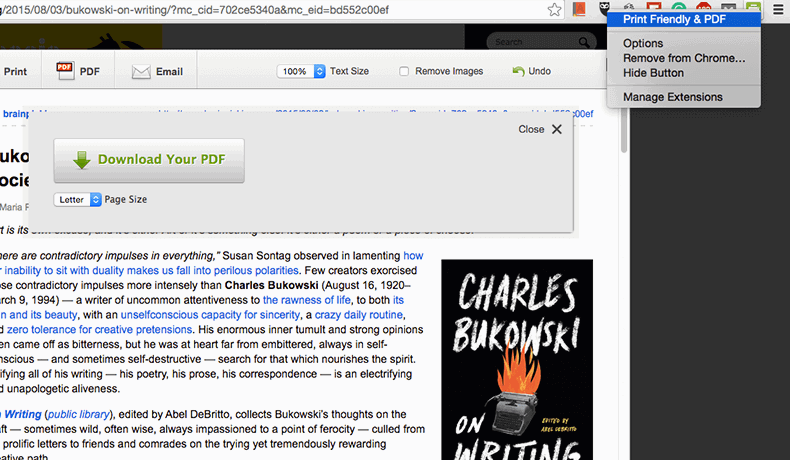This screenshot has width=790, height=460.
Task: Click the 'Text Size' label
Action: tap(349, 71)
